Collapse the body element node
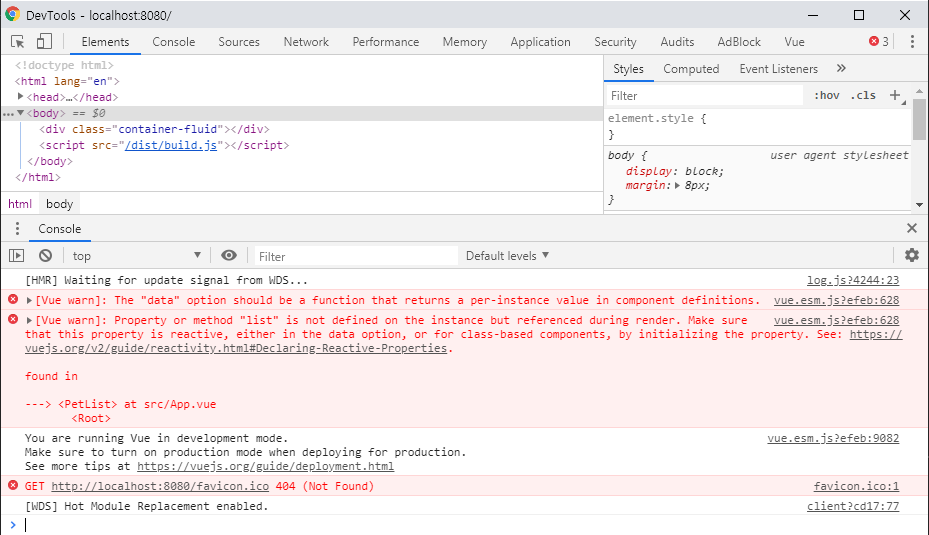The height and width of the screenshot is (535, 929). click(x=20, y=113)
